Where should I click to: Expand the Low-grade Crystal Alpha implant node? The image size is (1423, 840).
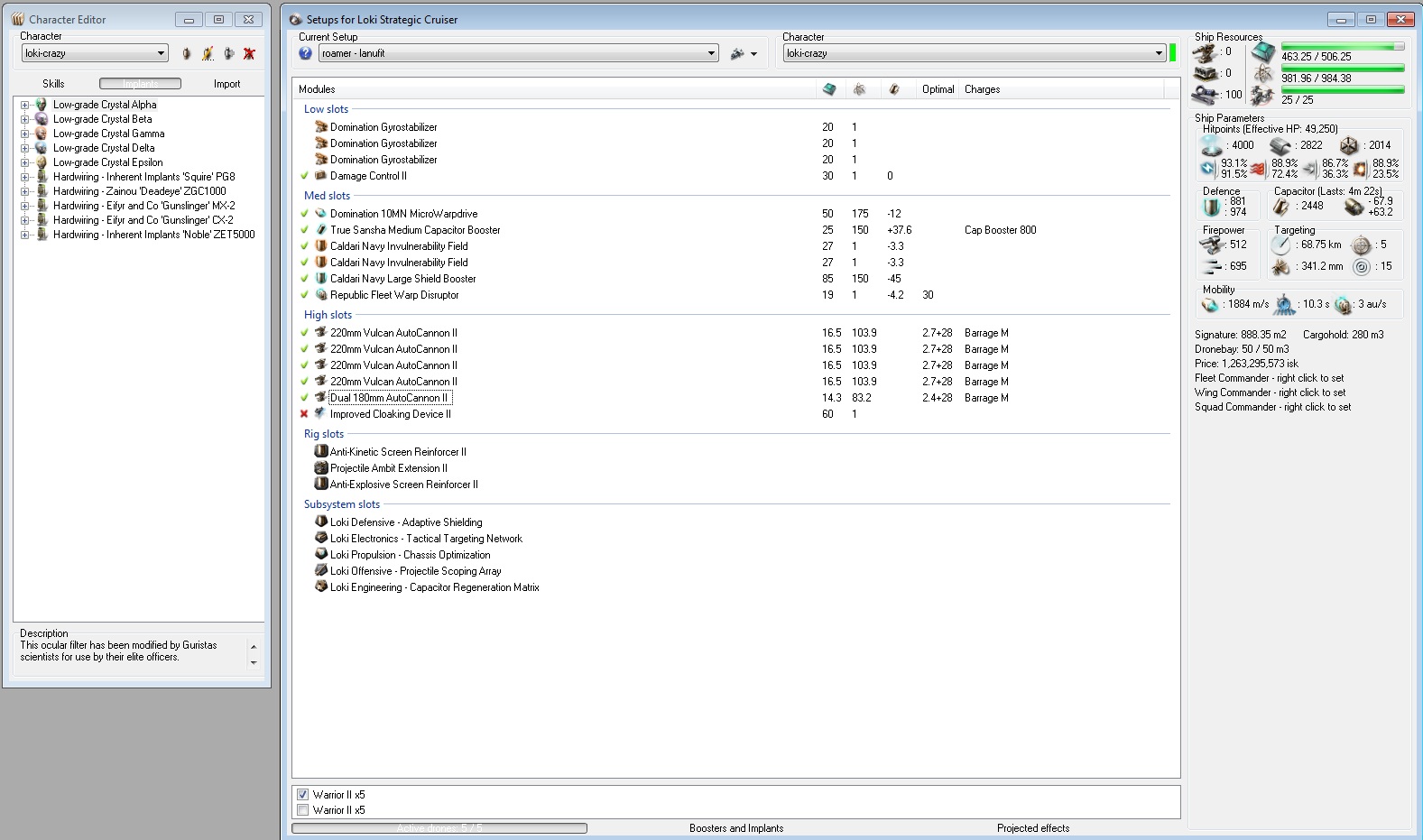point(25,105)
